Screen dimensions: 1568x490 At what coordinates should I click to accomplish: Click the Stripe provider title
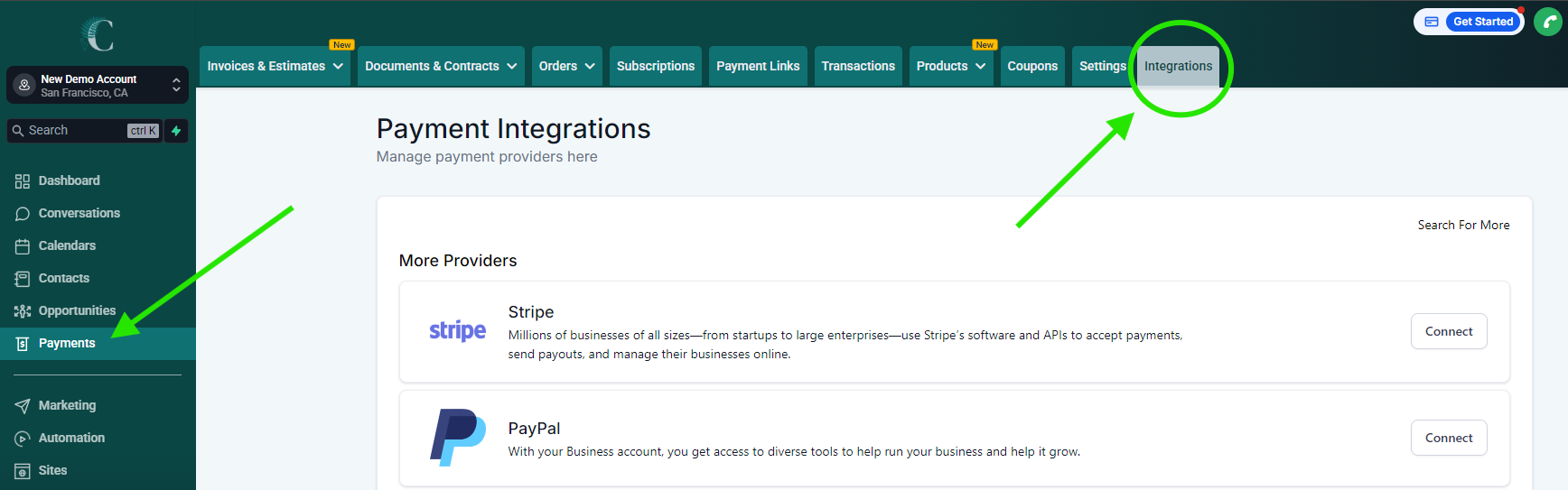(x=531, y=312)
